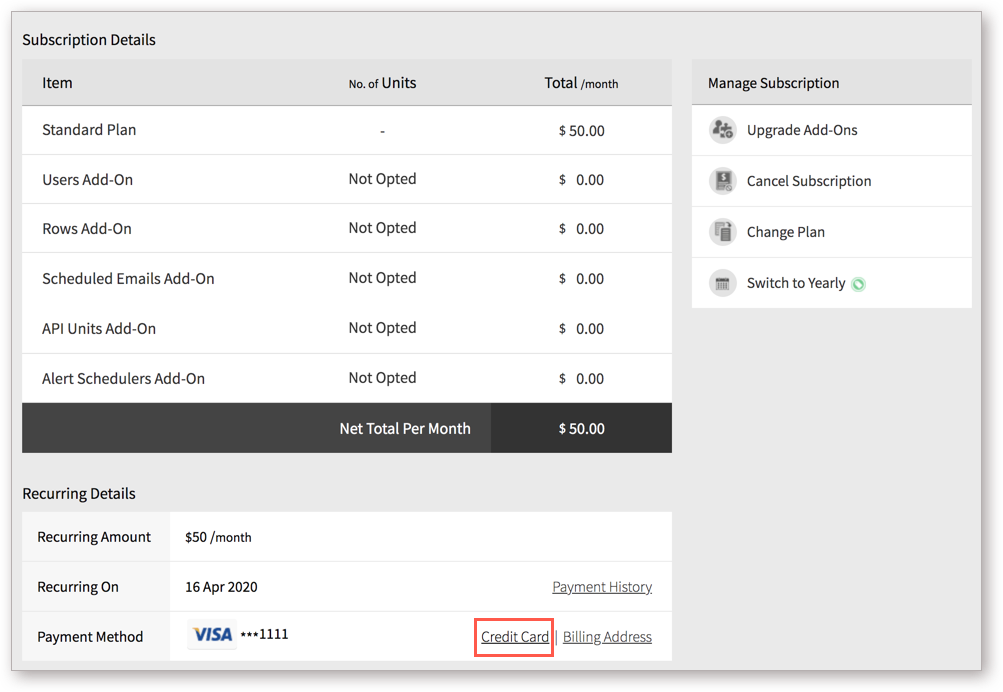Click the Rows Add-On item
This screenshot has width=1003, height=692.
coord(87,229)
